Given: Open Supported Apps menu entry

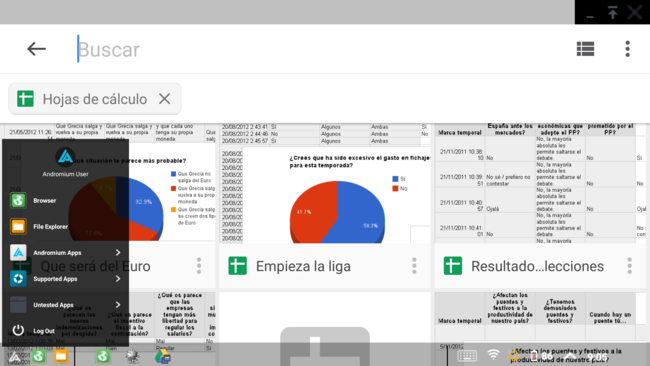Looking at the screenshot, I should coord(65,279).
